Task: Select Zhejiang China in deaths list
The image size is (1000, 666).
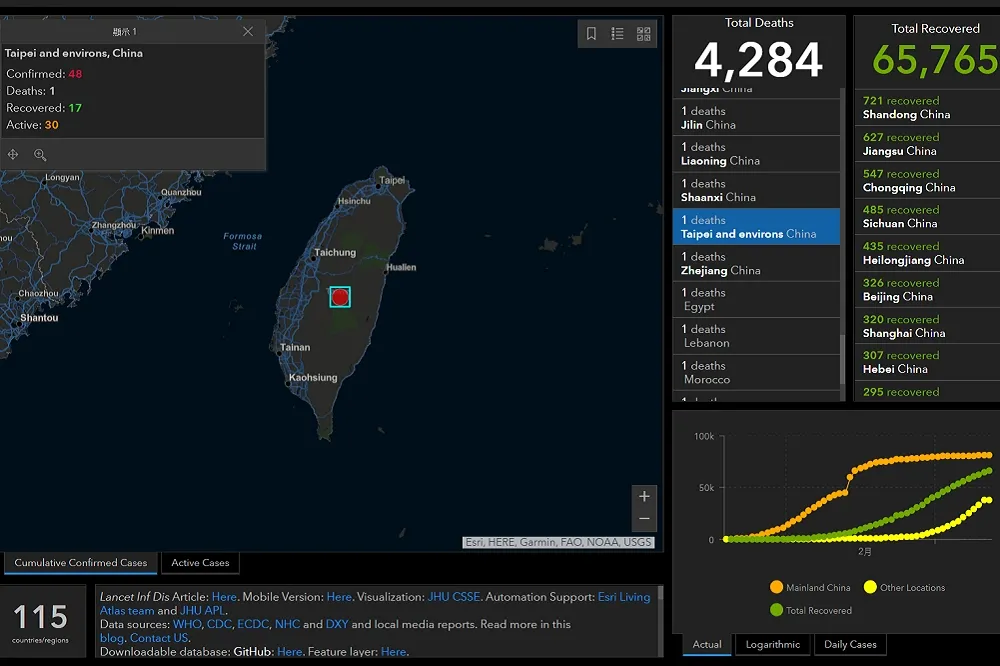Action: [756, 263]
